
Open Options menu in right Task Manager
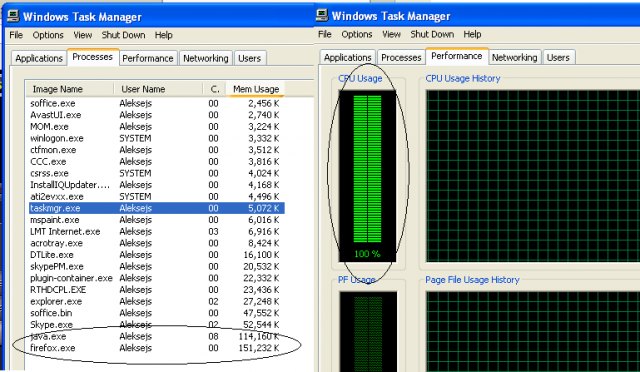(x=357, y=34)
